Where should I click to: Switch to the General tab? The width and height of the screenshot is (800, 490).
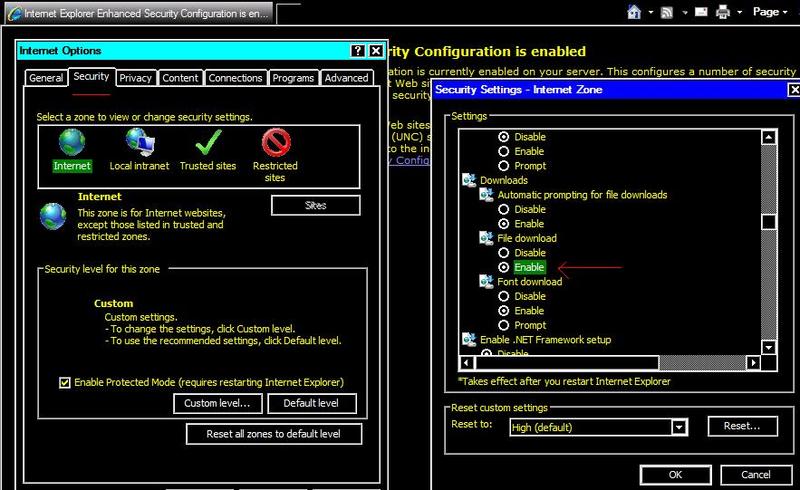click(x=46, y=78)
